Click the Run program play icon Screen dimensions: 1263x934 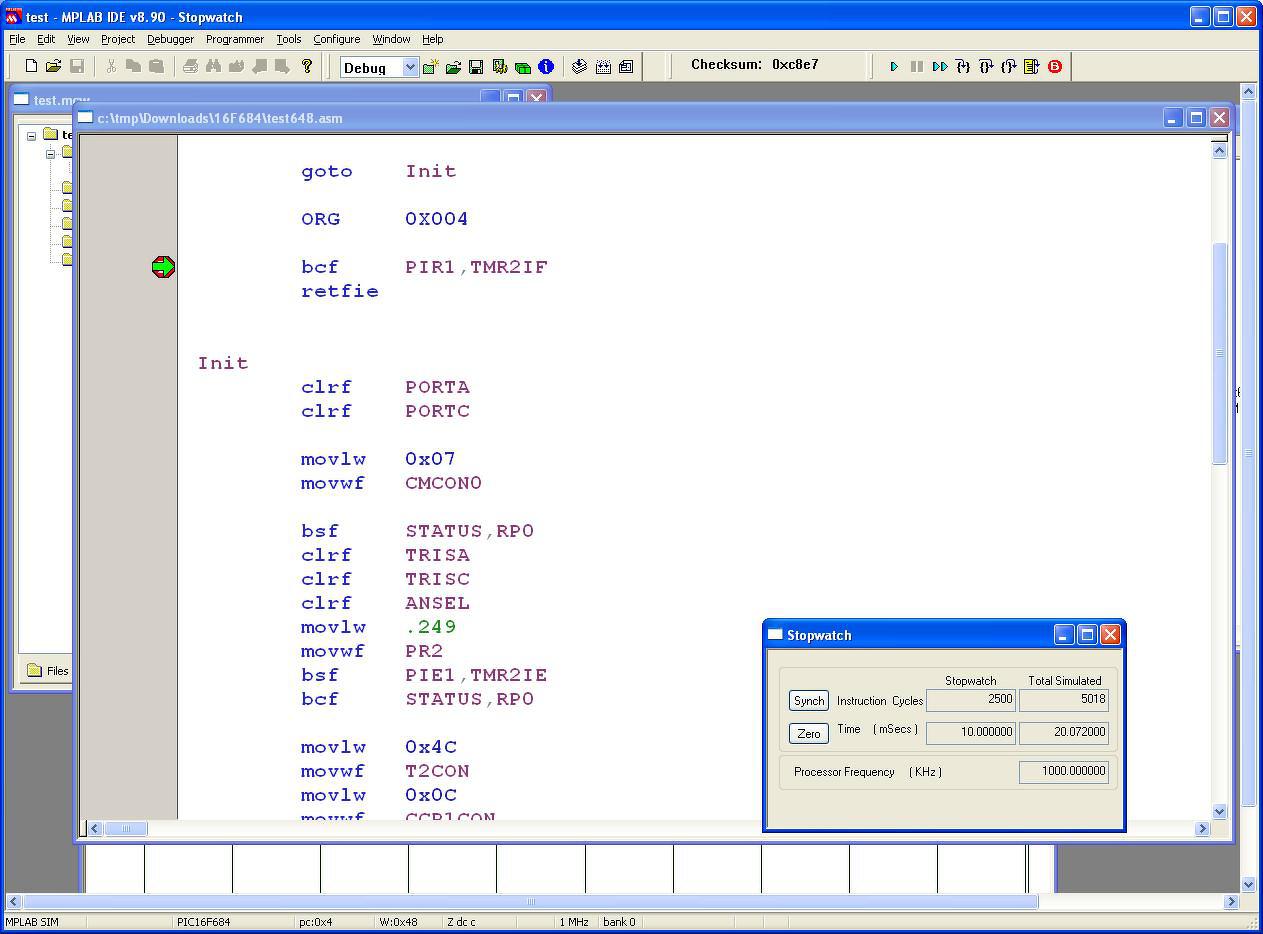894,67
